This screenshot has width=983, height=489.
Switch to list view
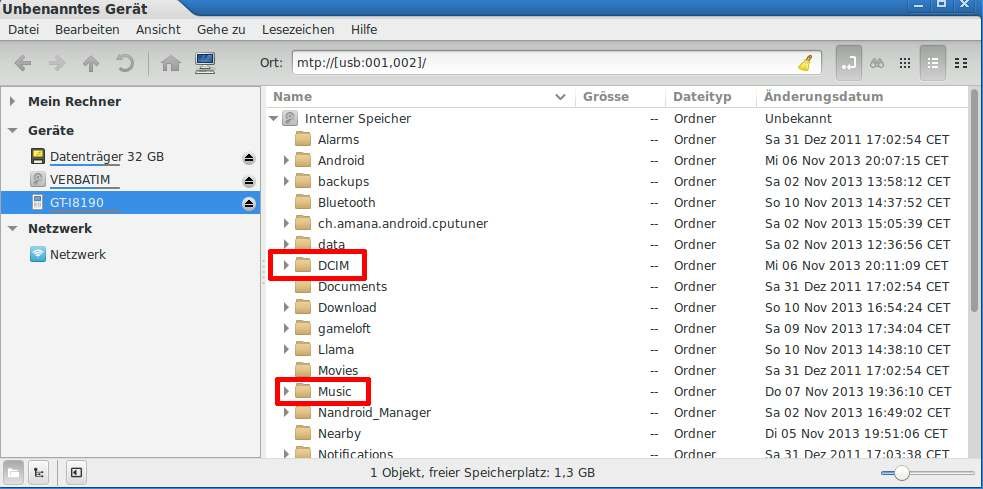click(x=933, y=63)
